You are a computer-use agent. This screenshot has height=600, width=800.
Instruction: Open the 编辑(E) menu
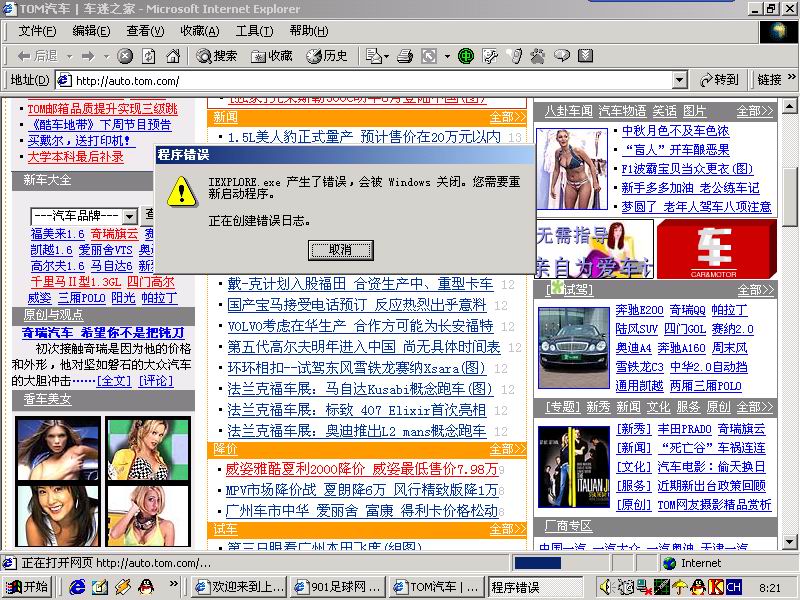(91, 31)
